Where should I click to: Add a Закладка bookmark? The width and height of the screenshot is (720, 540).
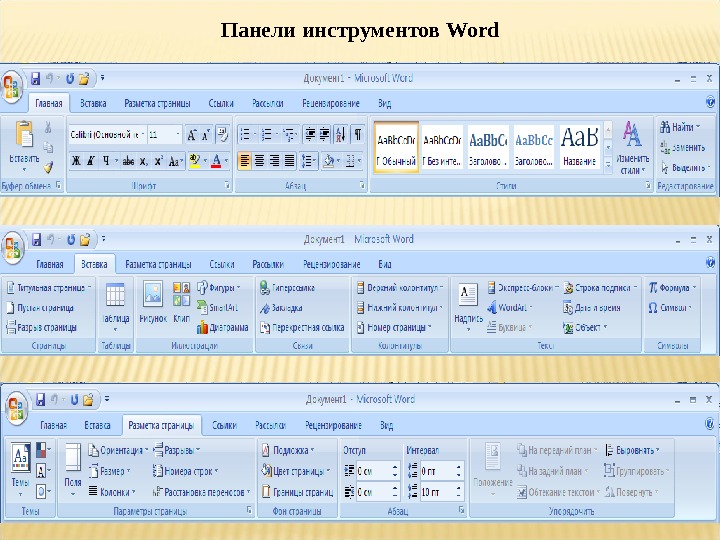click(x=281, y=308)
